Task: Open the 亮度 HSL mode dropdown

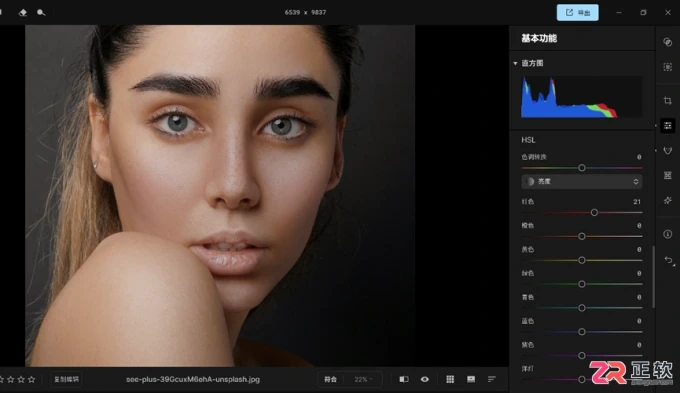Action: (x=582, y=181)
